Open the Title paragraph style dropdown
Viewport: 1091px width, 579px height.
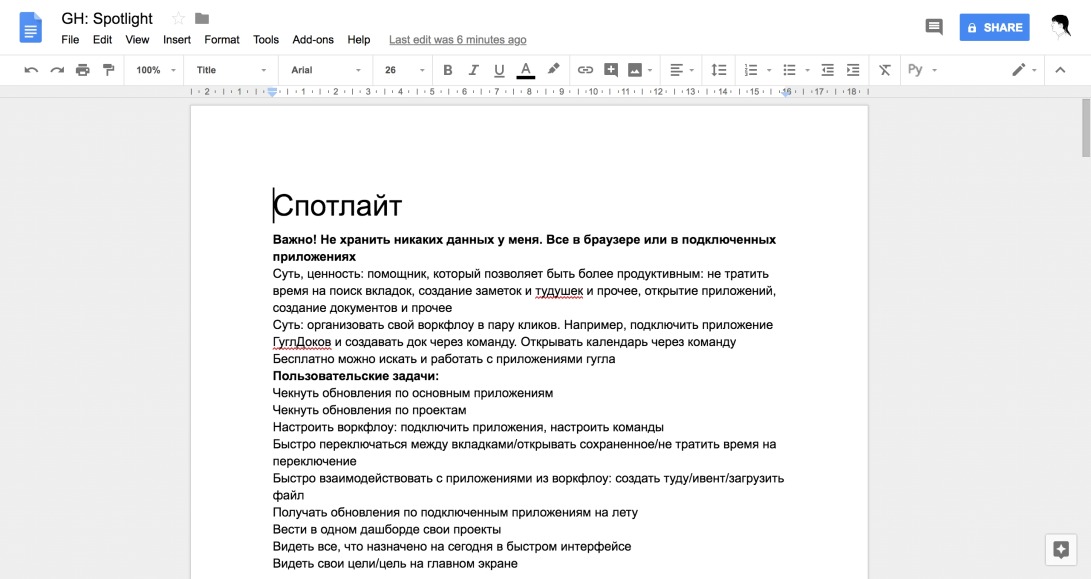tap(231, 70)
